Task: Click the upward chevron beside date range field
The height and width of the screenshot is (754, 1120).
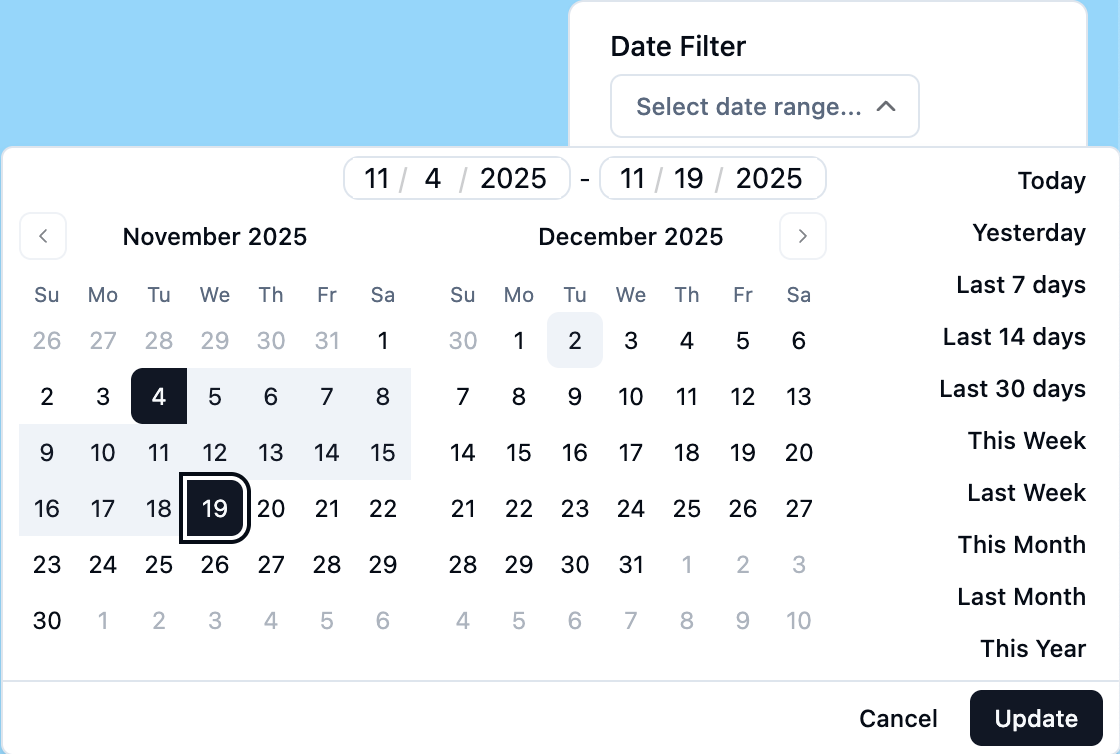Action: [885, 105]
